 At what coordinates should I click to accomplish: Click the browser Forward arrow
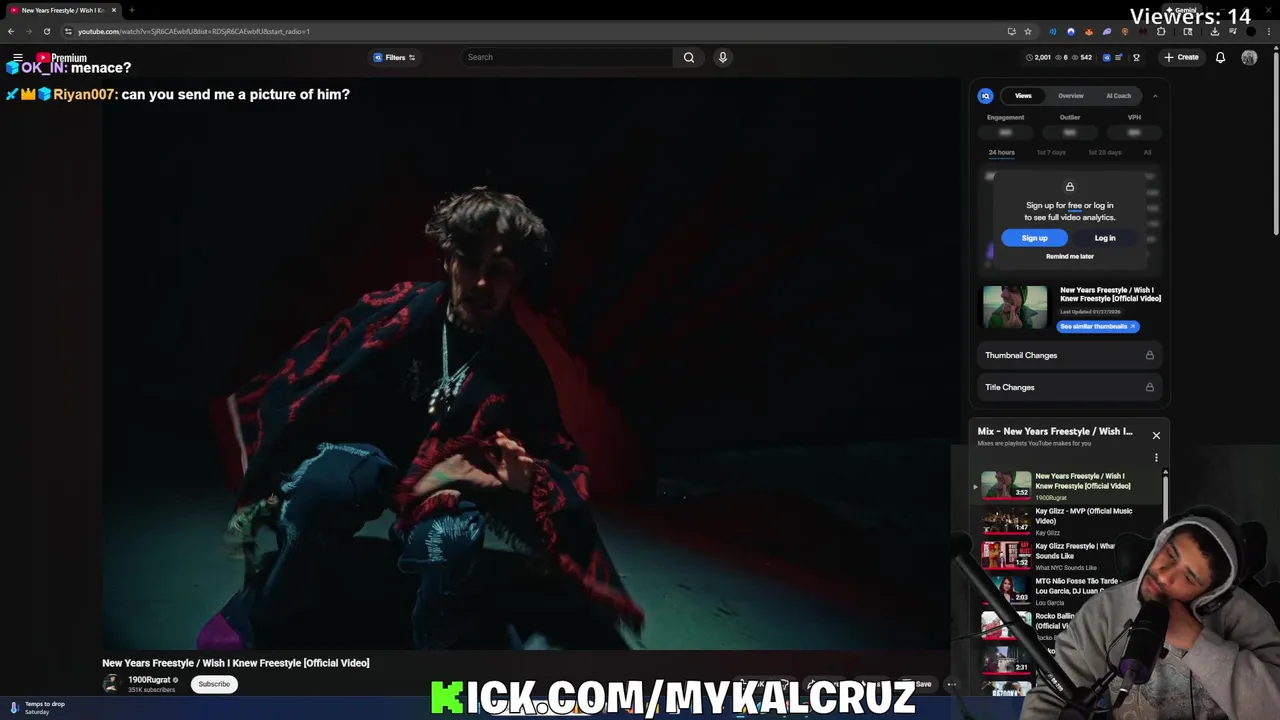(28, 31)
